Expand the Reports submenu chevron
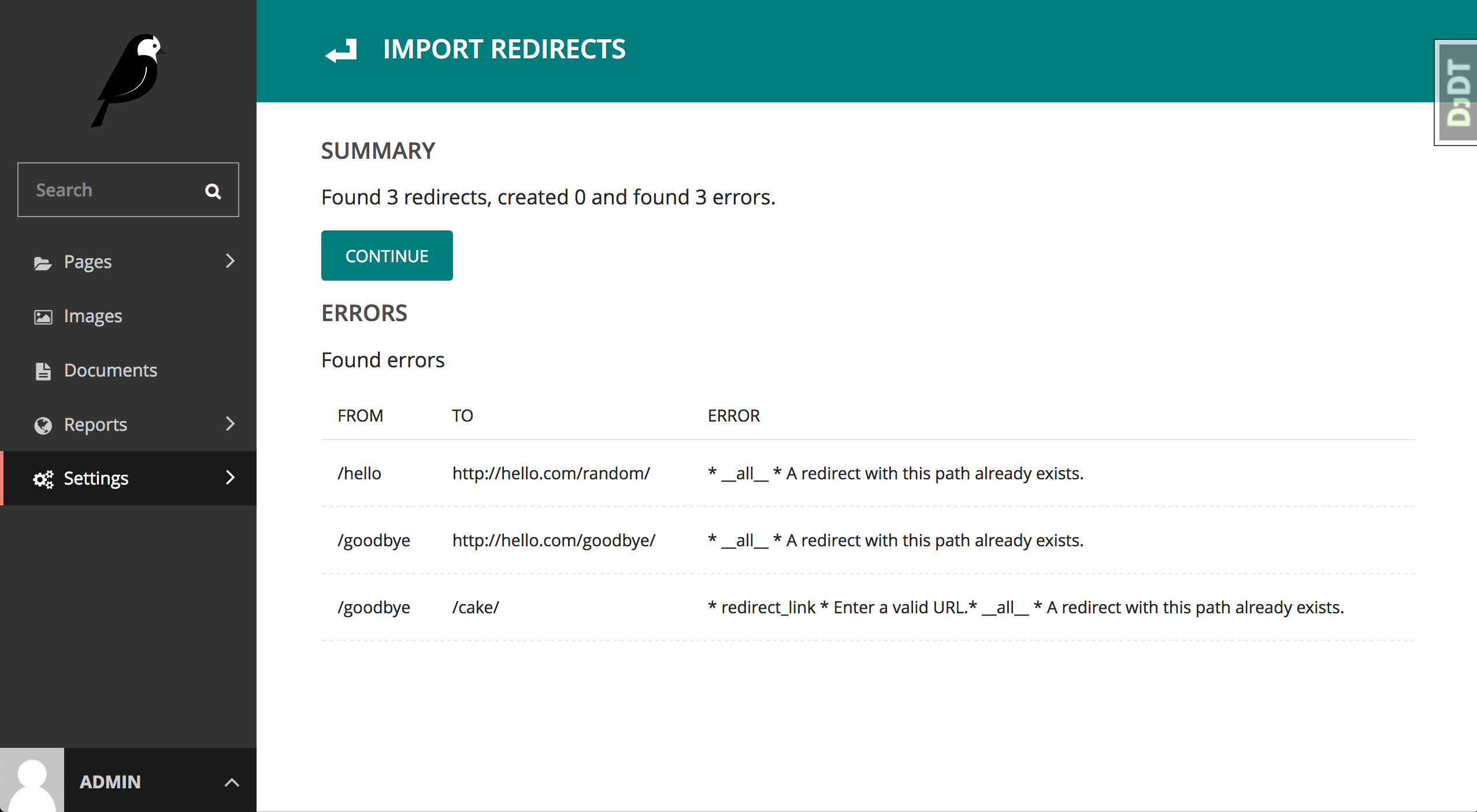The height and width of the screenshot is (812, 1477). [230, 424]
